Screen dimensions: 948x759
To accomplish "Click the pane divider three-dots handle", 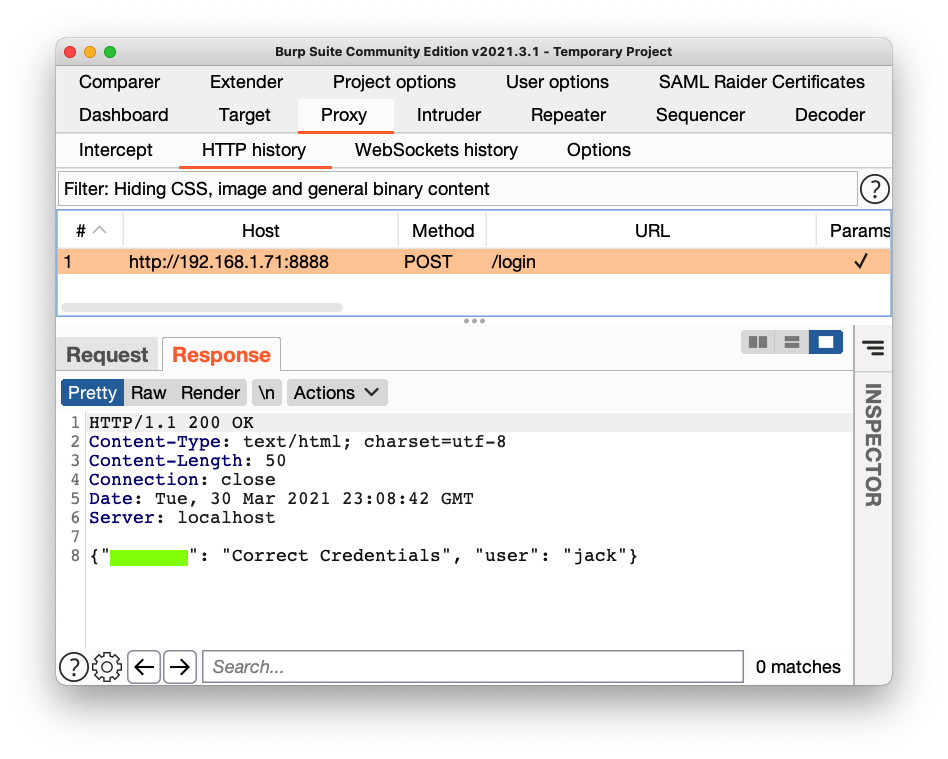I will [474, 321].
